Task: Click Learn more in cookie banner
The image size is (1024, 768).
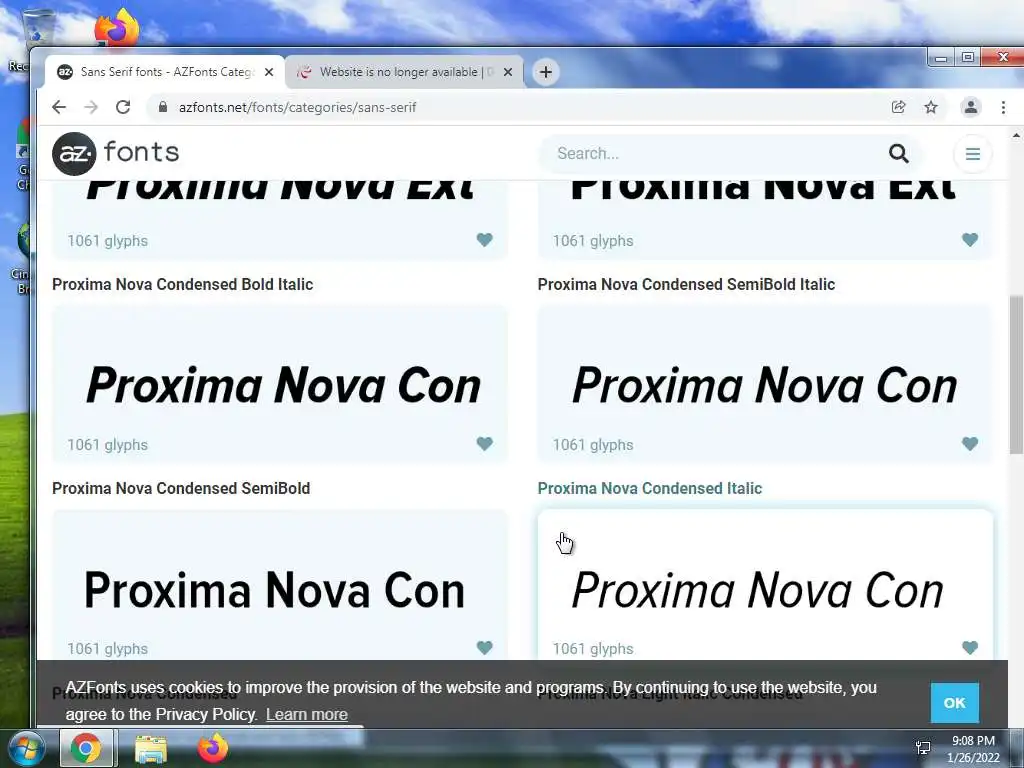Action: click(306, 714)
